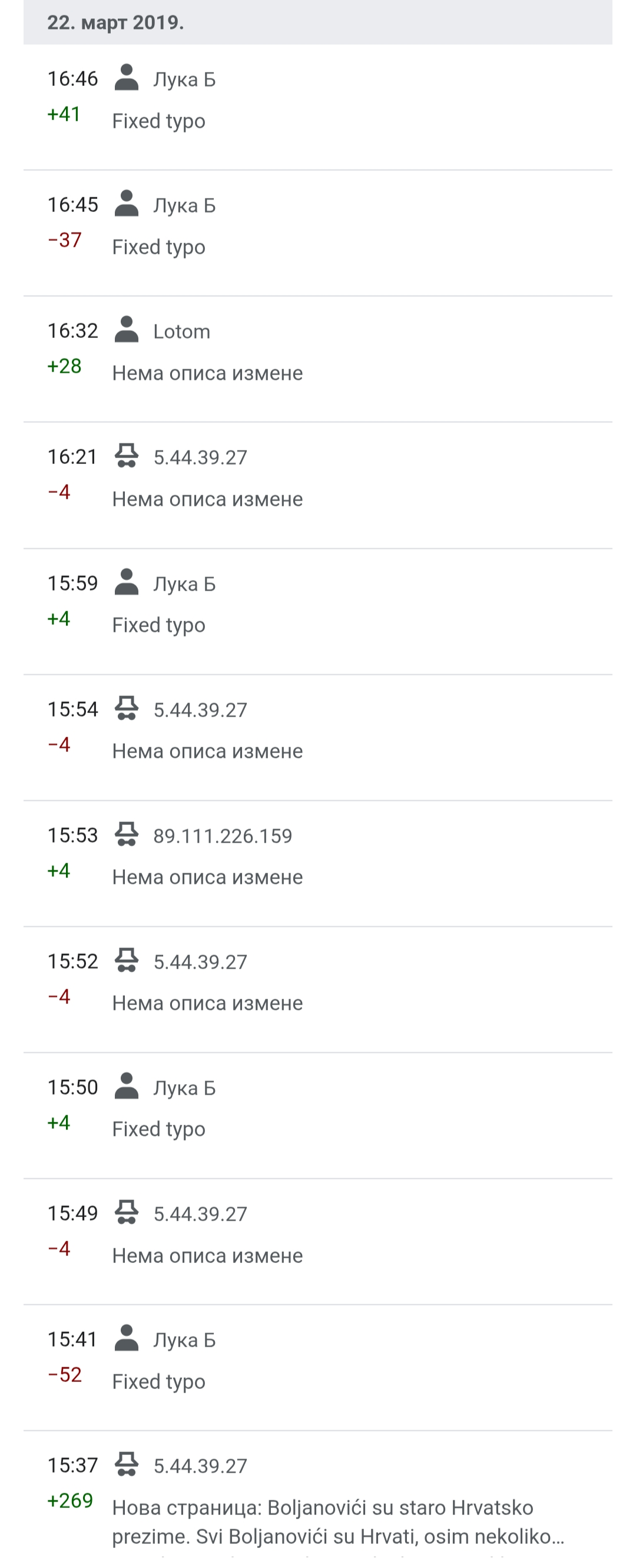Click user icon next to Lotom
Image resolution: width=636 pixels, height=1568 pixels.
[127, 330]
